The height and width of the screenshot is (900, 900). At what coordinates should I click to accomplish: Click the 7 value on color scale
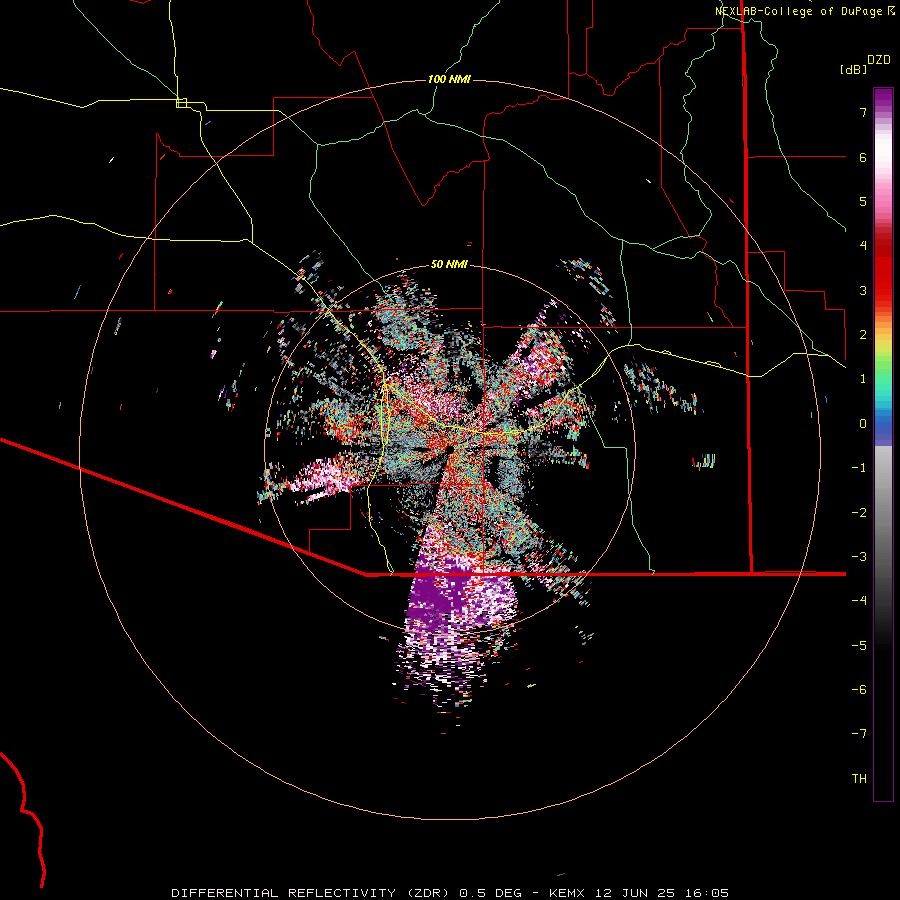(863, 112)
